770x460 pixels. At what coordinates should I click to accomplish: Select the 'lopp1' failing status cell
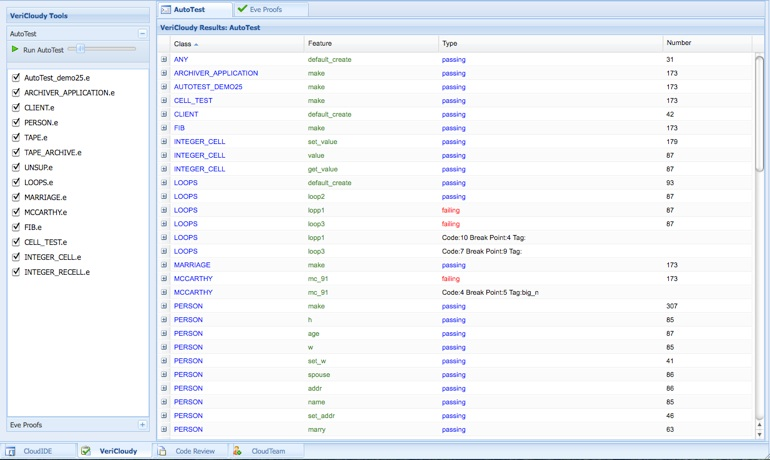(x=451, y=210)
